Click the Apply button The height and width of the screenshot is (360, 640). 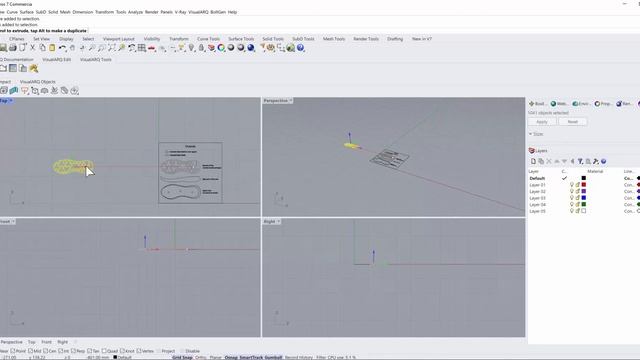pyautogui.click(x=542, y=122)
